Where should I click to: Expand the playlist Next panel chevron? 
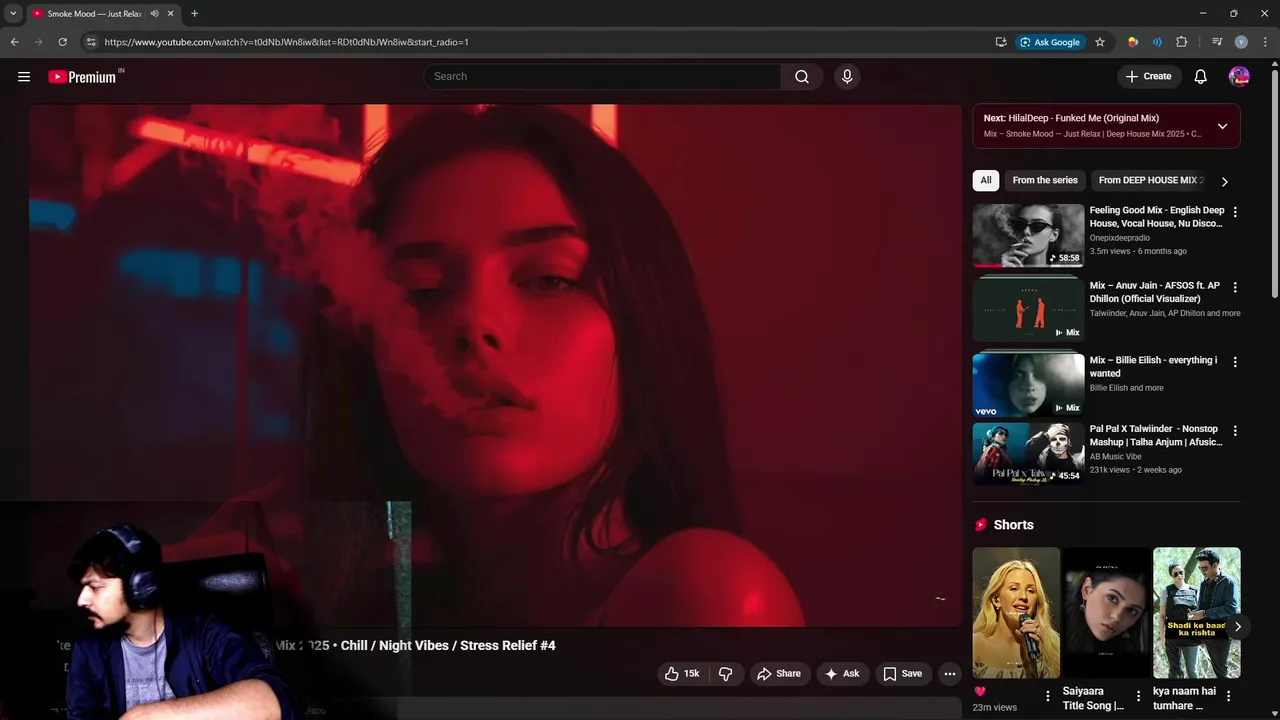1222,126
